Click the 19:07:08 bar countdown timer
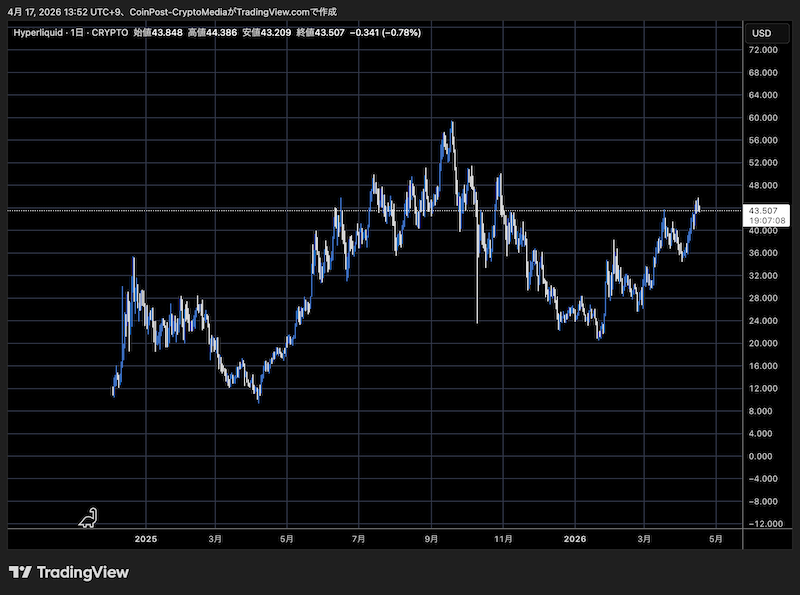The image size is (800, 595). click(x=764, y=220)
